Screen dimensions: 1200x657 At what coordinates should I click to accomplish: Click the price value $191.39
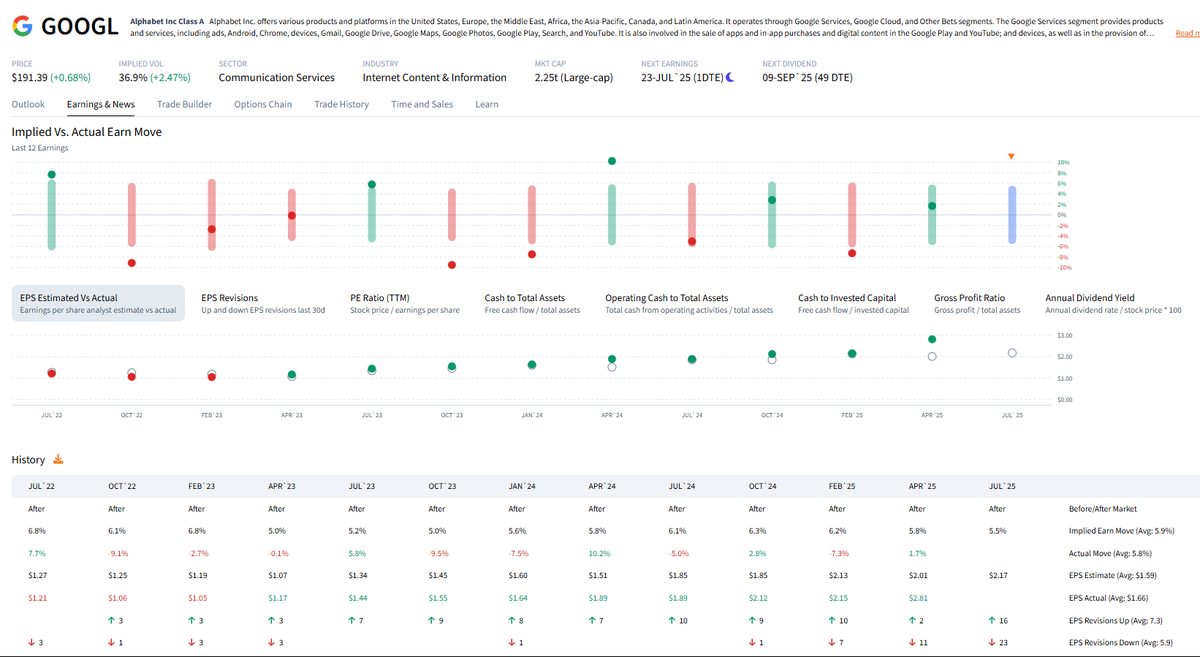coord(28,77)
